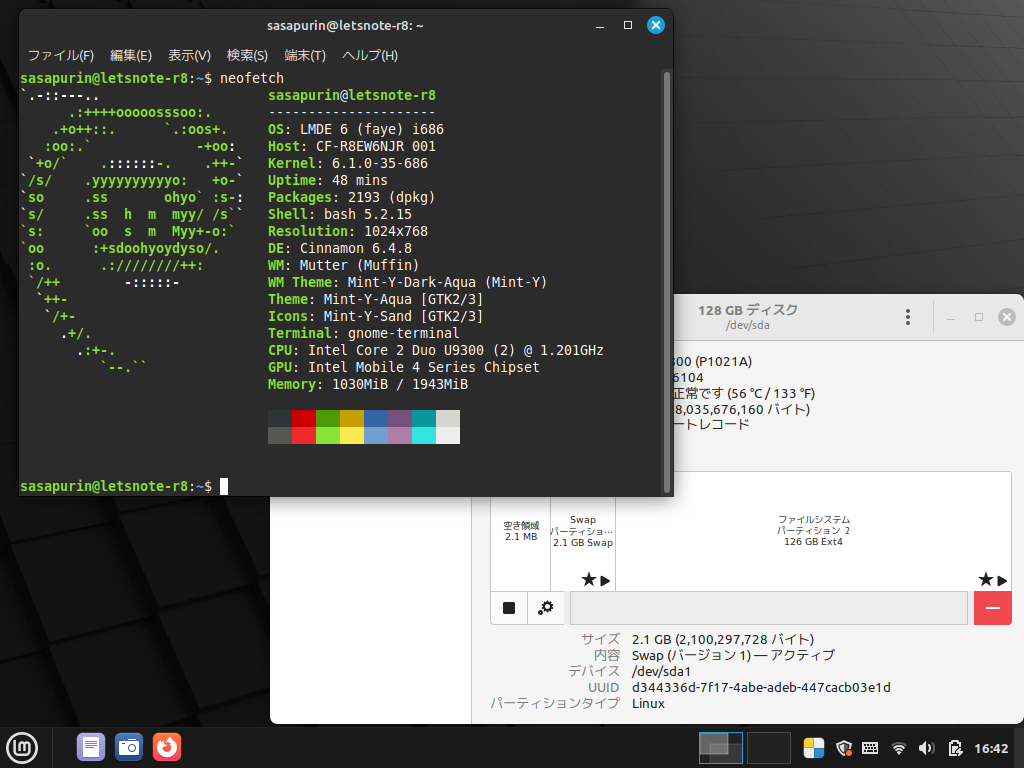Viewport: 1024px width, 768px height.
Task: Open the 表示(V) menu in terminal
Action: click(x=189, y=56)
